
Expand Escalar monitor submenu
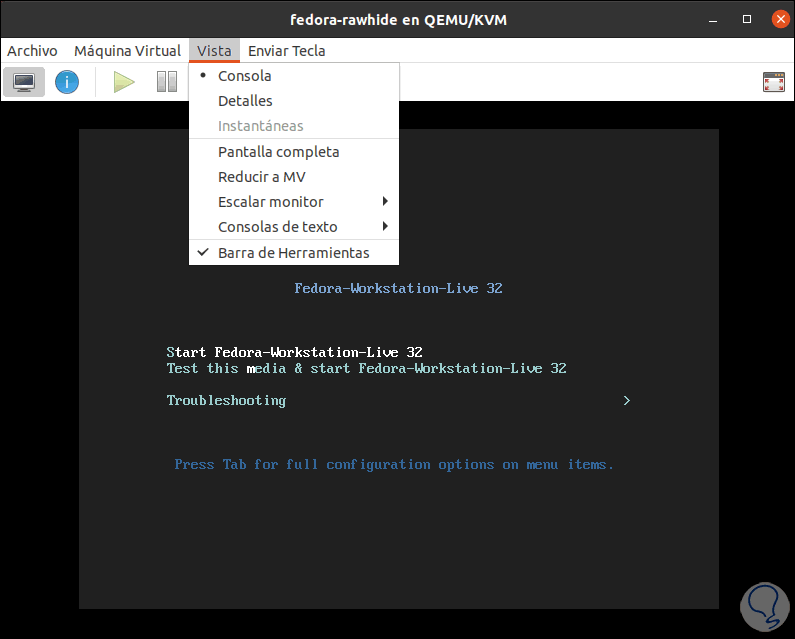(294, 202)
